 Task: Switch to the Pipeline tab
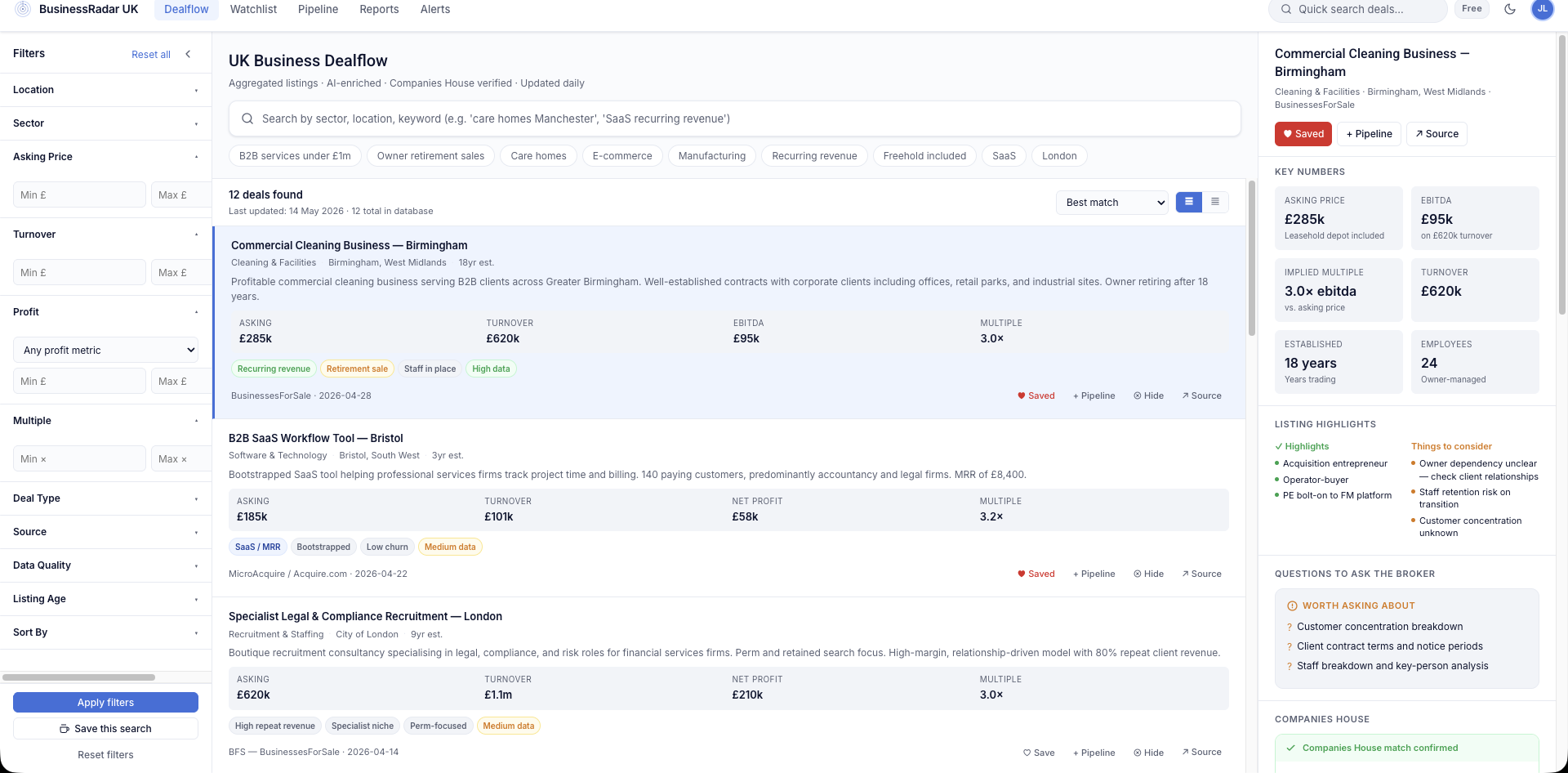tap(318, 9)
